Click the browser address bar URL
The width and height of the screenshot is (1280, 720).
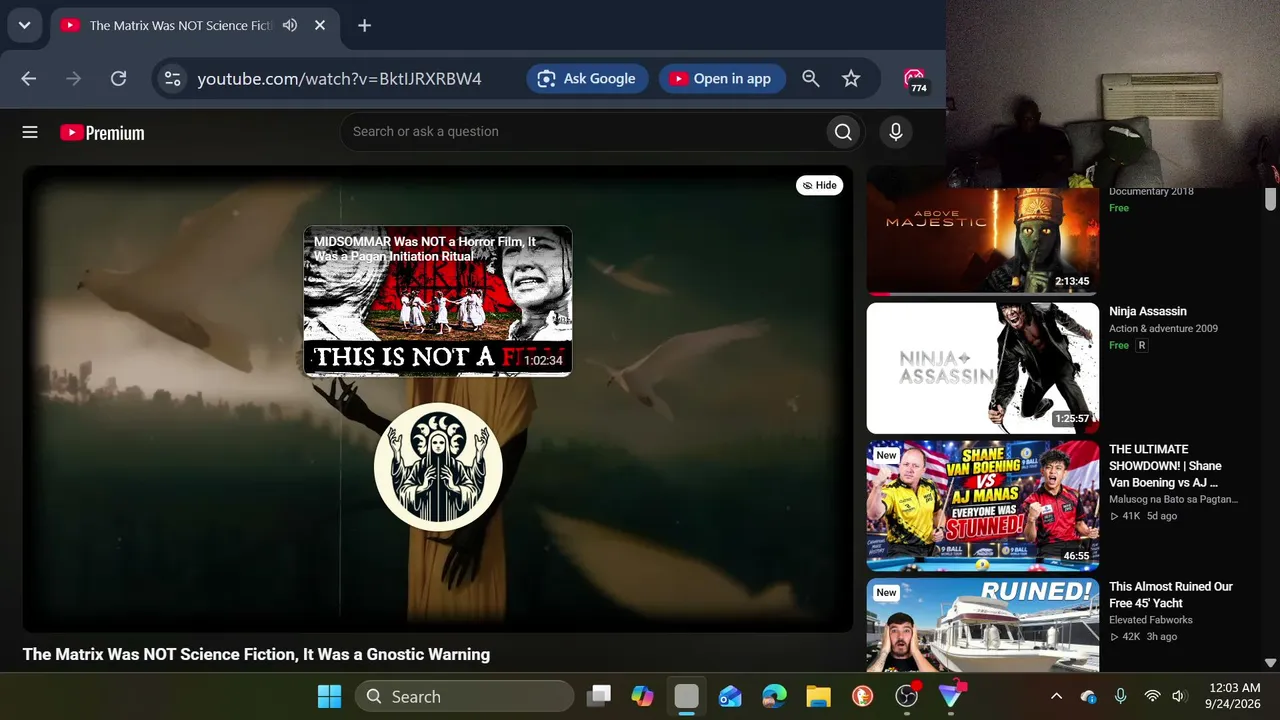pyautogui.click(x=339, y=78)
